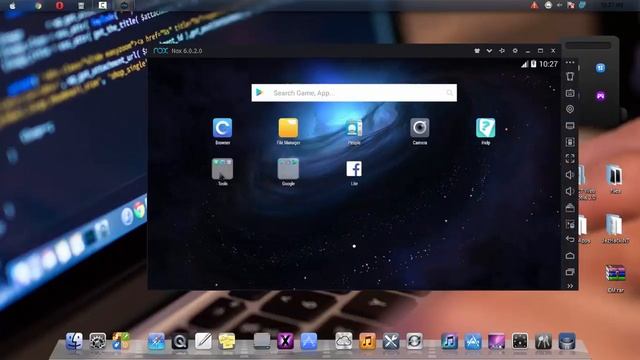Screen dimensions: 640x360
Task: Open the WinRAR archive on desktop
Action: [x=615, y=274]
